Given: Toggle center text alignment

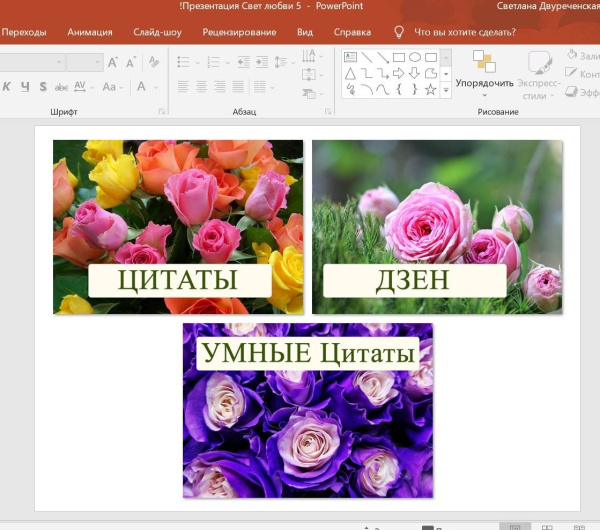Looking at the screenshot, I should [x=202, y=87].
